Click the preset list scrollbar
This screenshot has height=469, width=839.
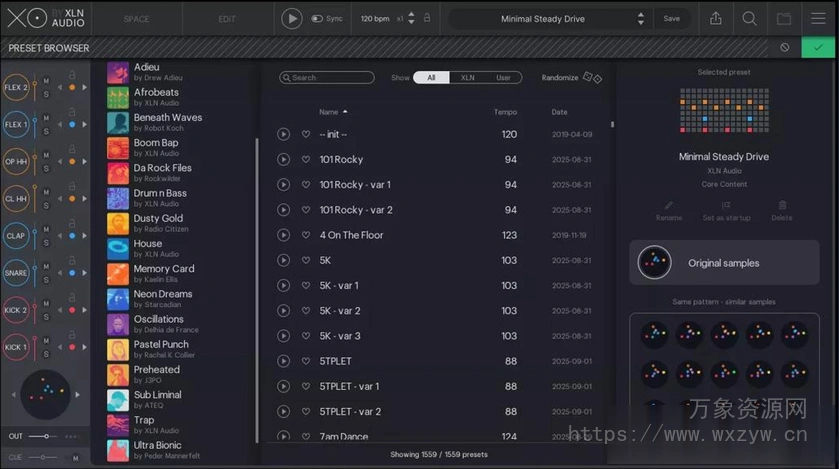click(612, 124)
